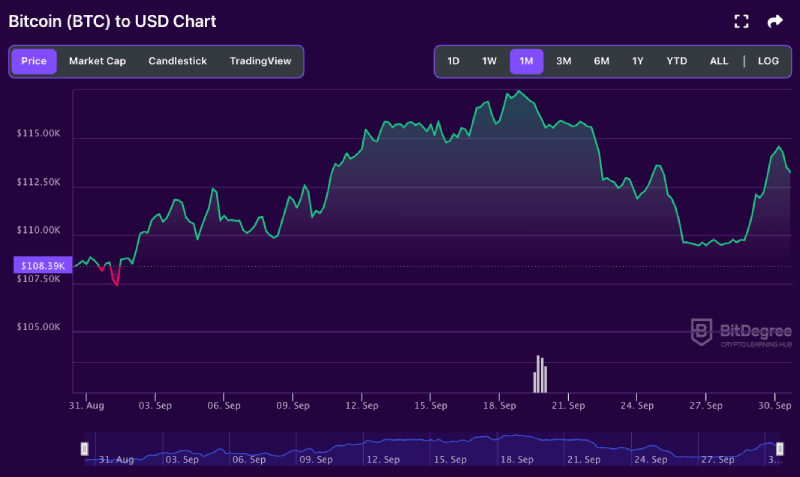Toggle the LOG scale
This screenshot has width=800, height=477.
pyautogui.click(x=768, y=61)
